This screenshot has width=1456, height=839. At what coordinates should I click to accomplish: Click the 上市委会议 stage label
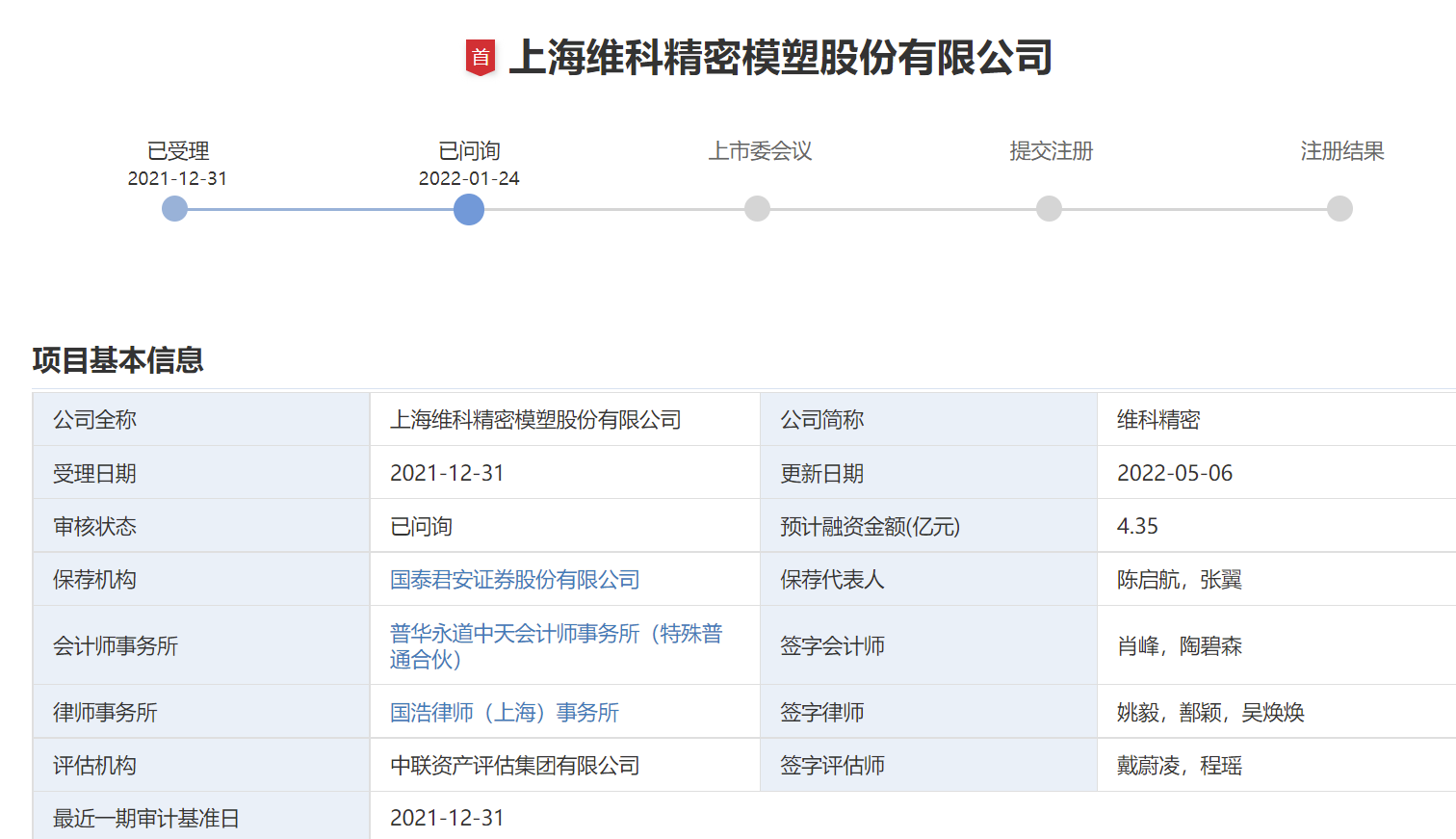[x=760, y=151]
